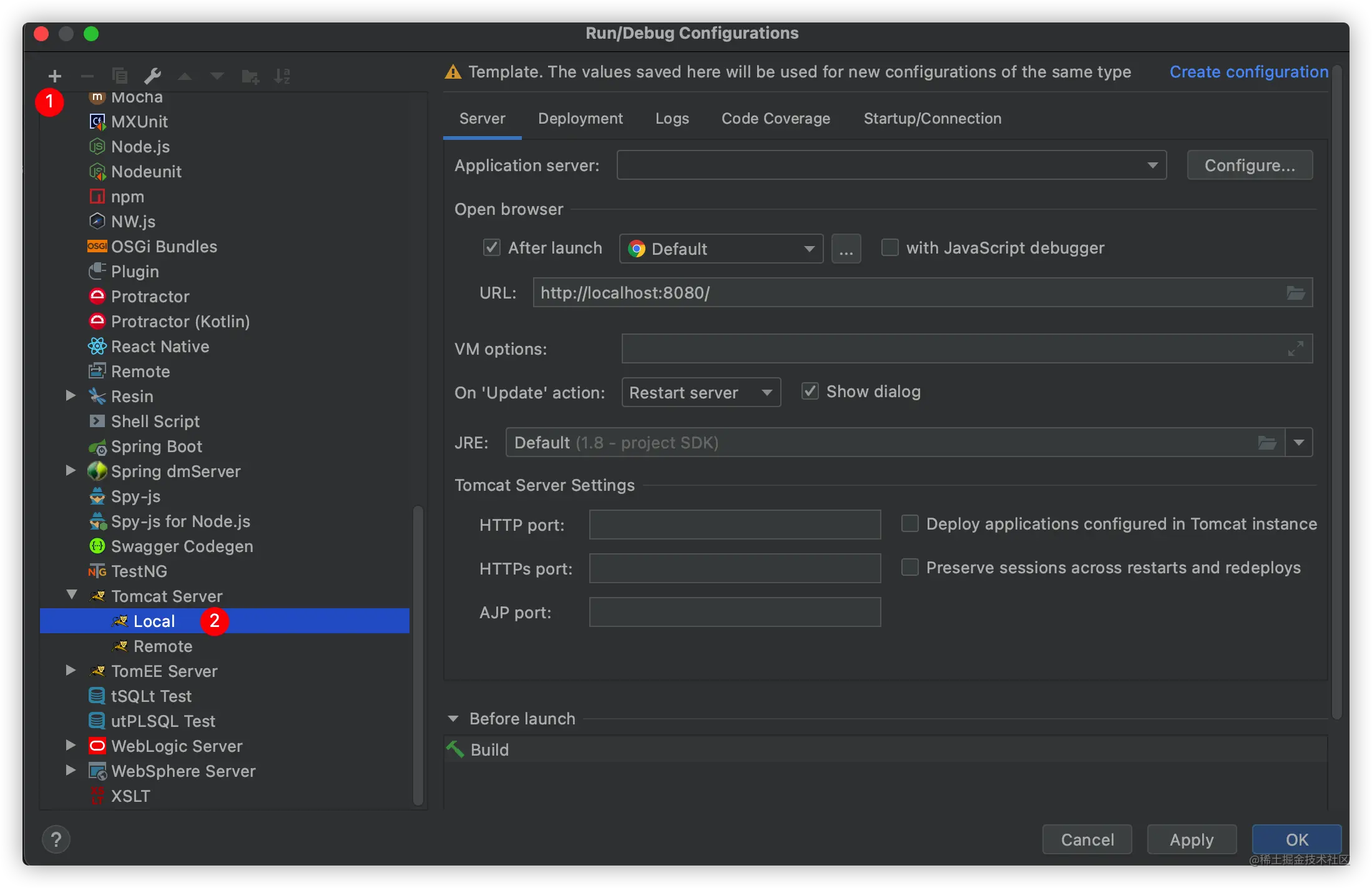Switch to the Deployment tab
This screenshot has width=1372, height=888.
coord(580,119)
